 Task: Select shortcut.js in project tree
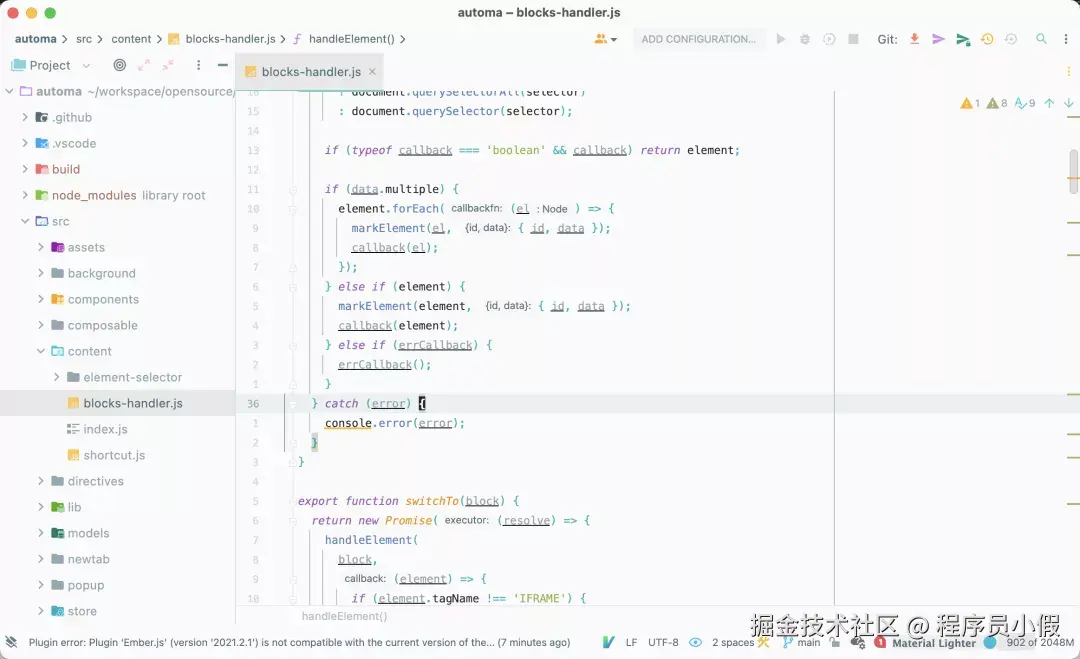[114, 455]
